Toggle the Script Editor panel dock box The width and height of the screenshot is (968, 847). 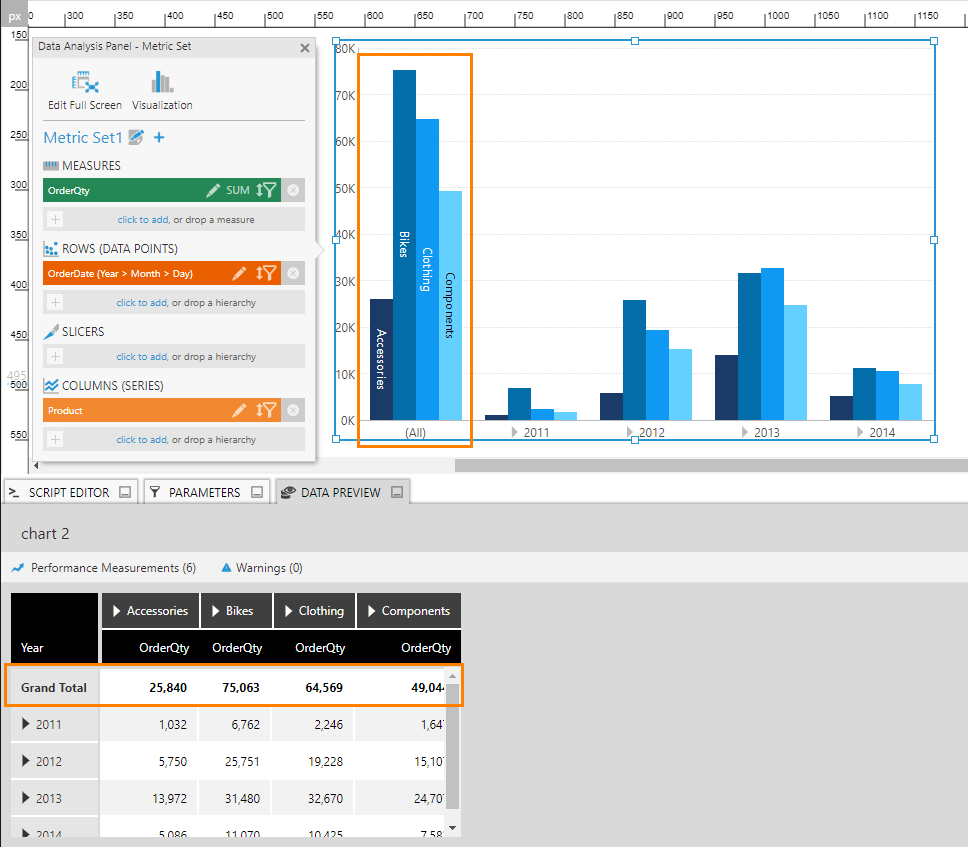point(125,492)
